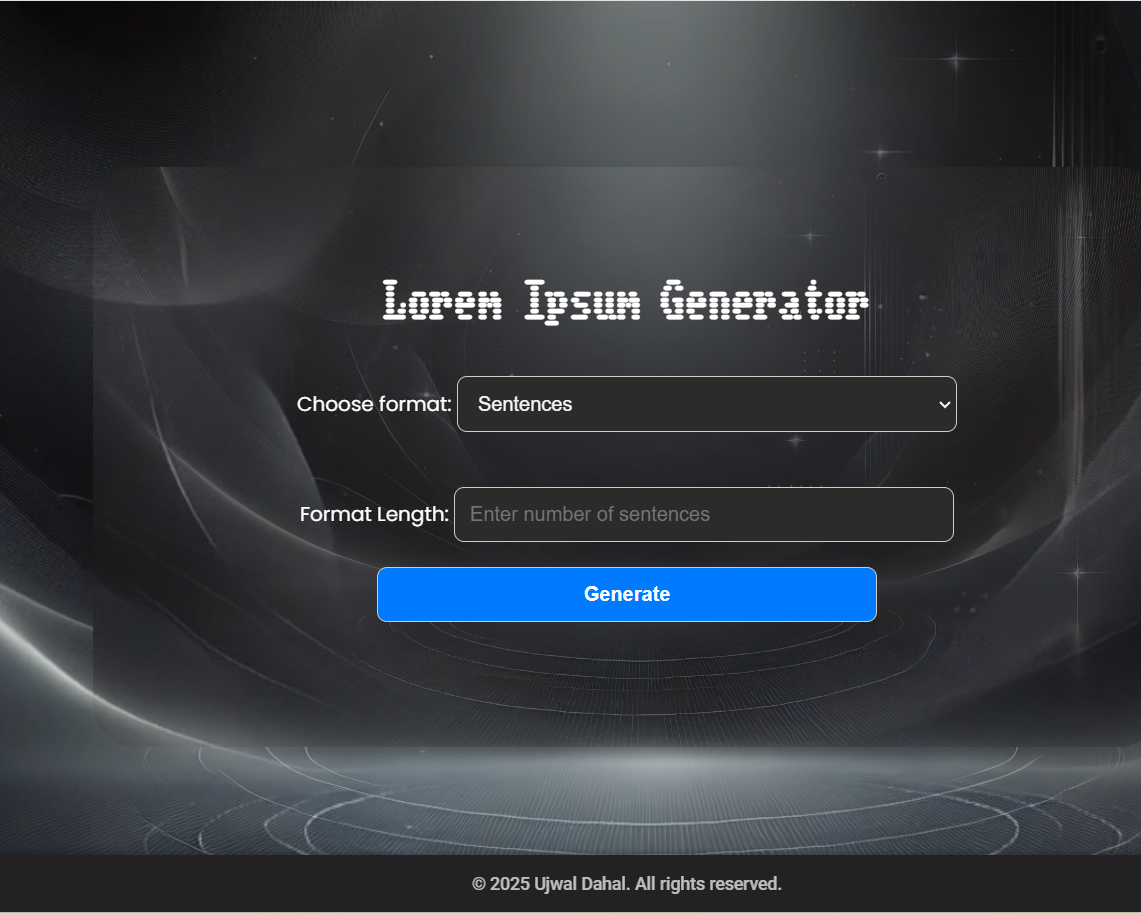
Task: Click the 2025 Ujwal Dahal footer notice
Action: click(627, 884)
